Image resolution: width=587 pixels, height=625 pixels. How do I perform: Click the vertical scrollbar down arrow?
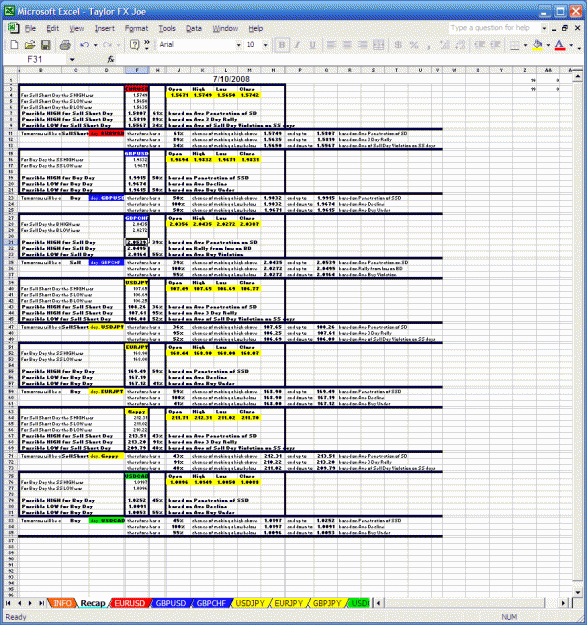(x=577, y=593)
